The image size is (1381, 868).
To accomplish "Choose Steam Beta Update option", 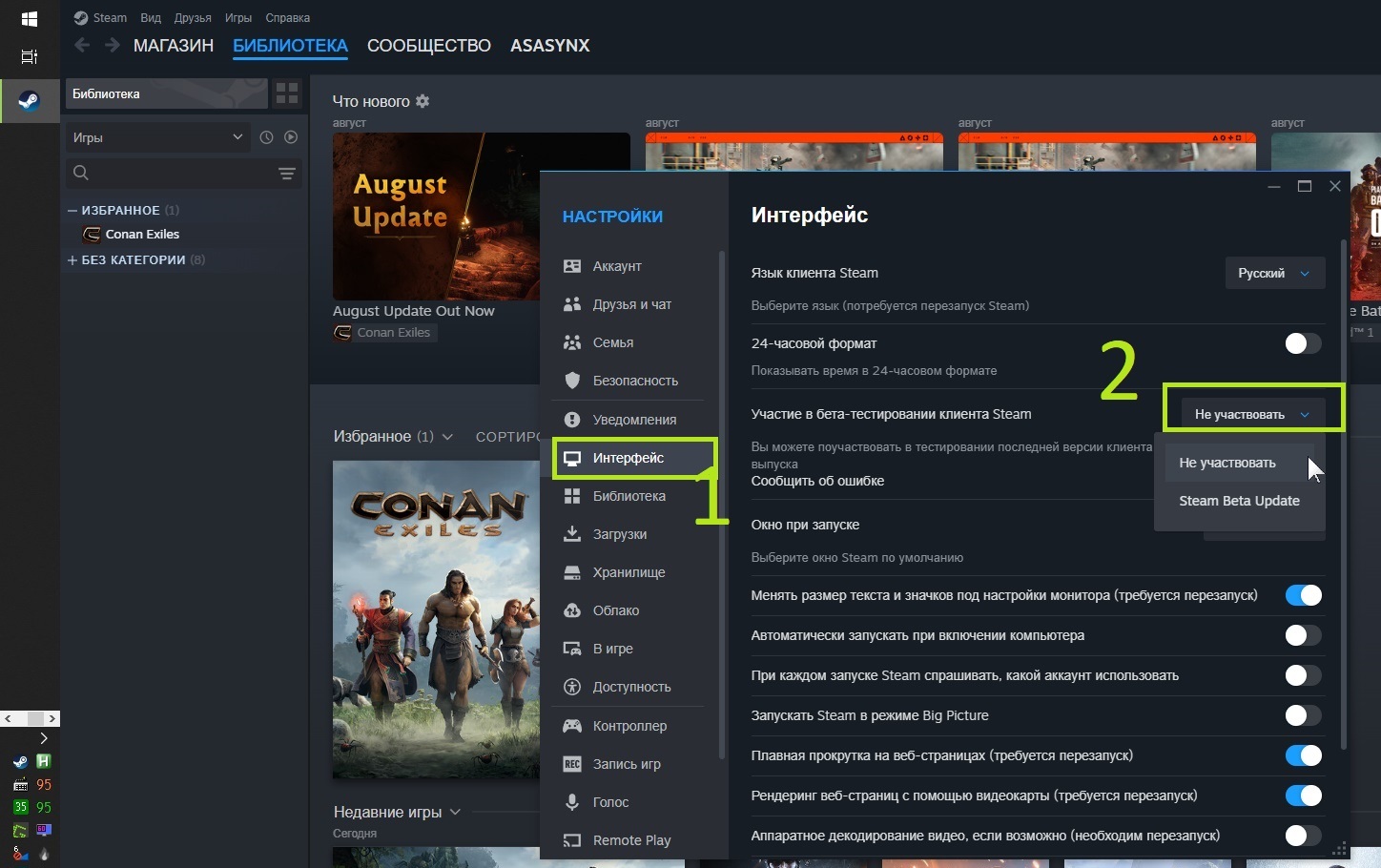I will click(x=1239, y=501).
